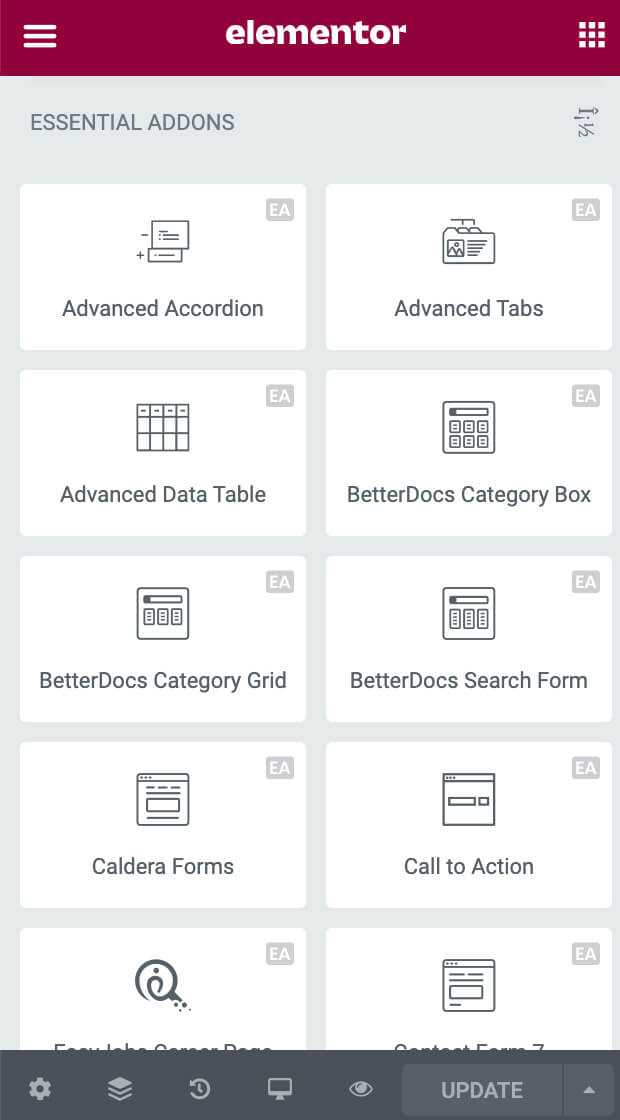Viewport: 620px width, 1120px height.
Task: Enter Responsive Mode via the monitor icon
Action: coord(279,1089)
